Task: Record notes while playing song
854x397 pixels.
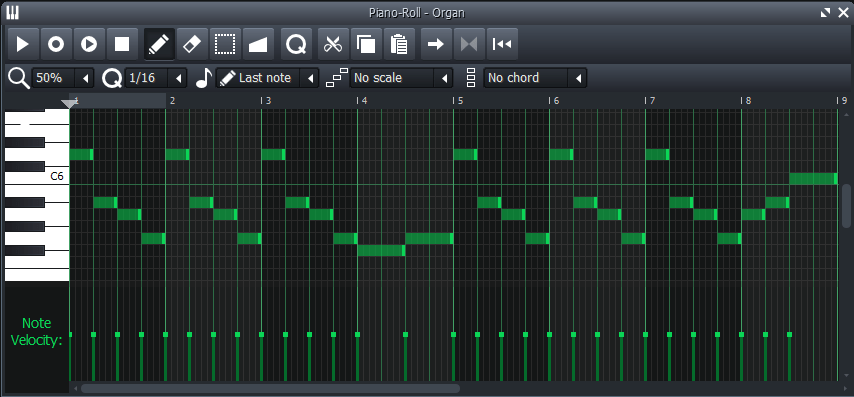Action: tap(89, 44)
